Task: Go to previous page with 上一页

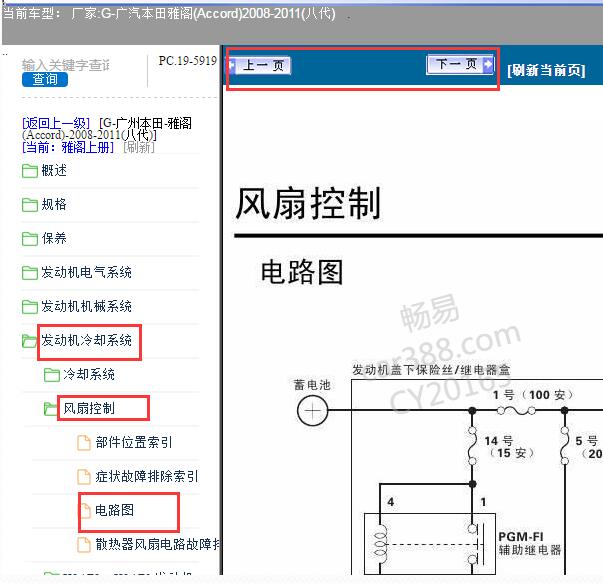Action: coord(260,65)
